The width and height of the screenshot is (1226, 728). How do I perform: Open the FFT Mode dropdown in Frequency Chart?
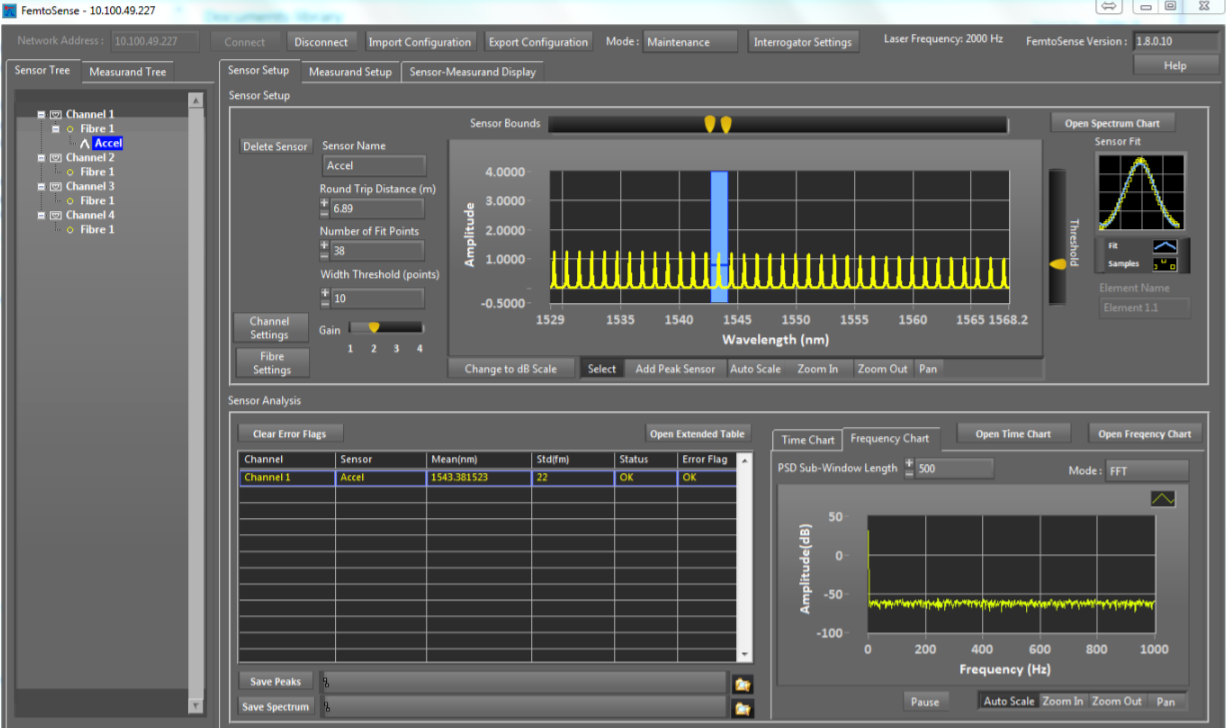1145,470
